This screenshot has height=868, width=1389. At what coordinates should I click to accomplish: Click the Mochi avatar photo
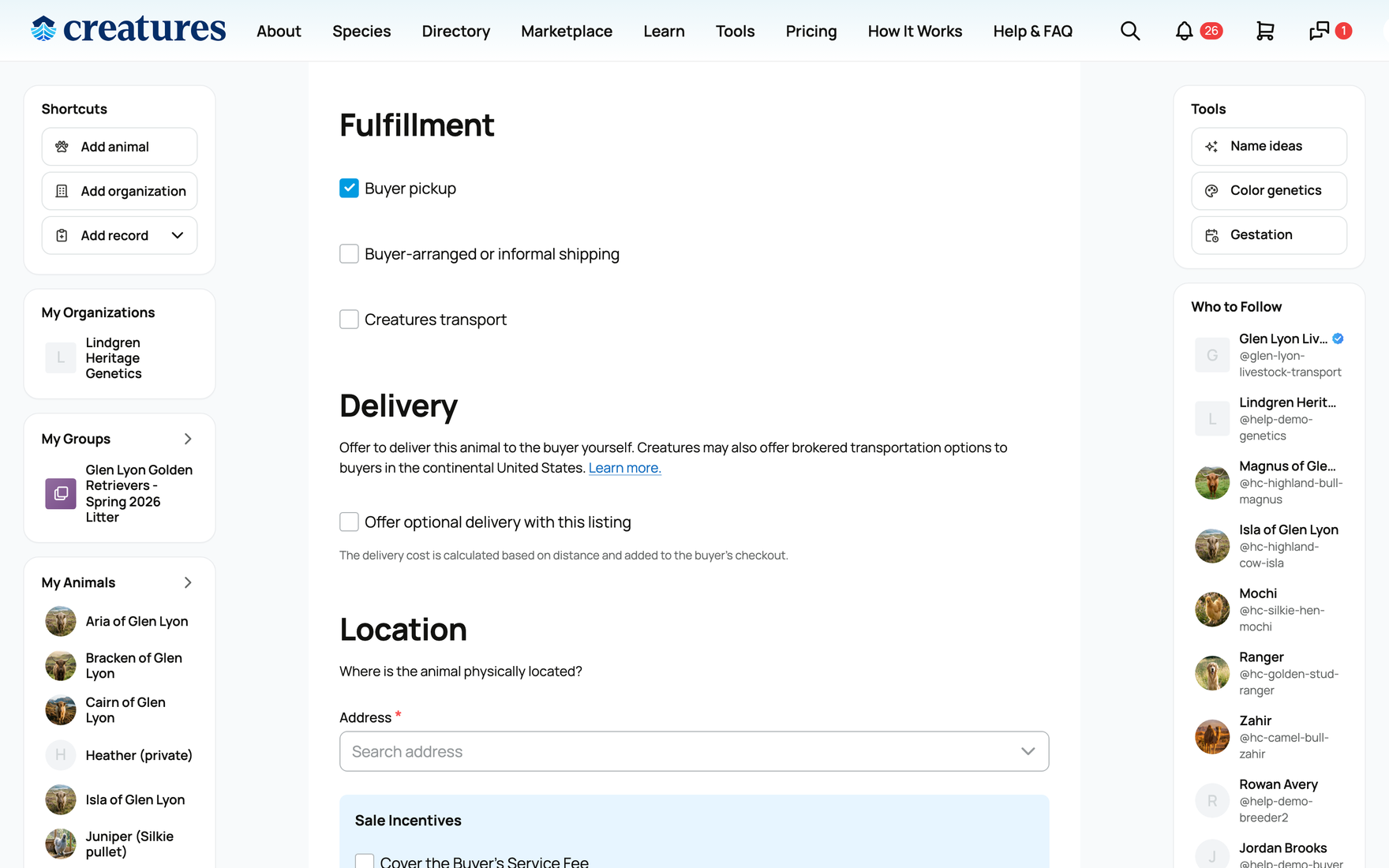click(1212, 609)
